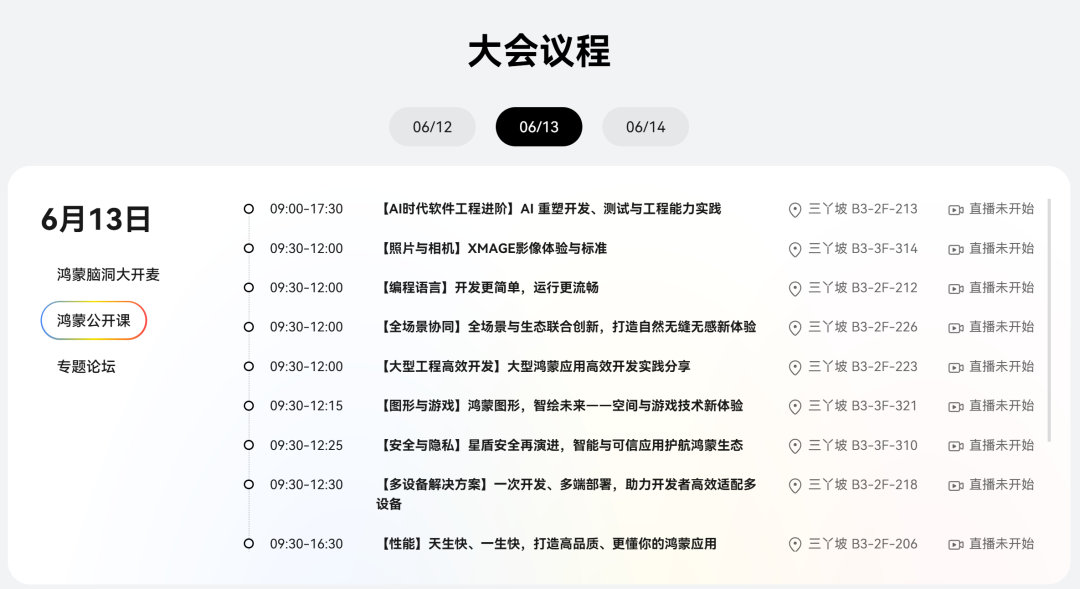Open session 【AI时代软件工程进阶】AI 重塑开发
Image resolution: width=1080 pixels, height=589 pixels.
549,209
